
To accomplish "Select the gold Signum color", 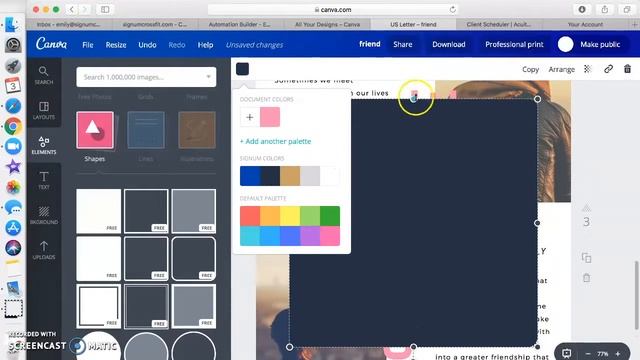I will pos(290,176).
